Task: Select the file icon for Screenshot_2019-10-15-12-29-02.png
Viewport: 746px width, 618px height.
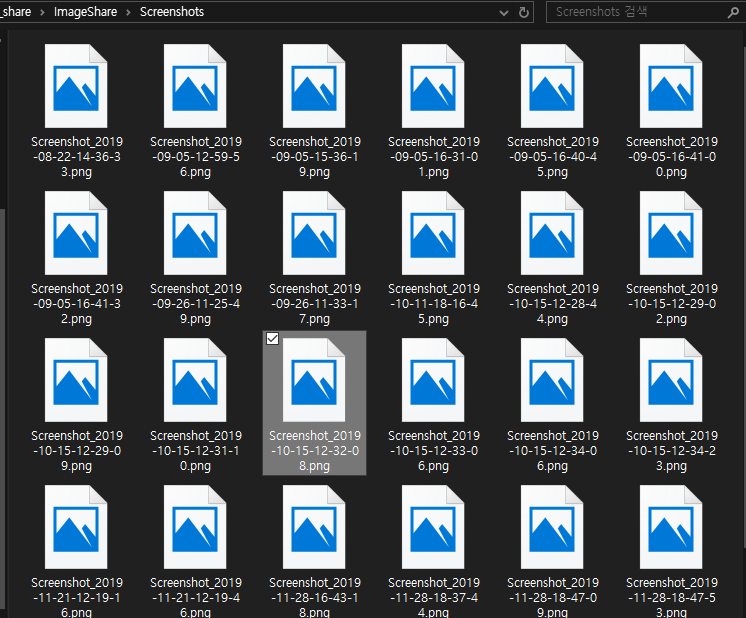Action: (x=671, y=233)
